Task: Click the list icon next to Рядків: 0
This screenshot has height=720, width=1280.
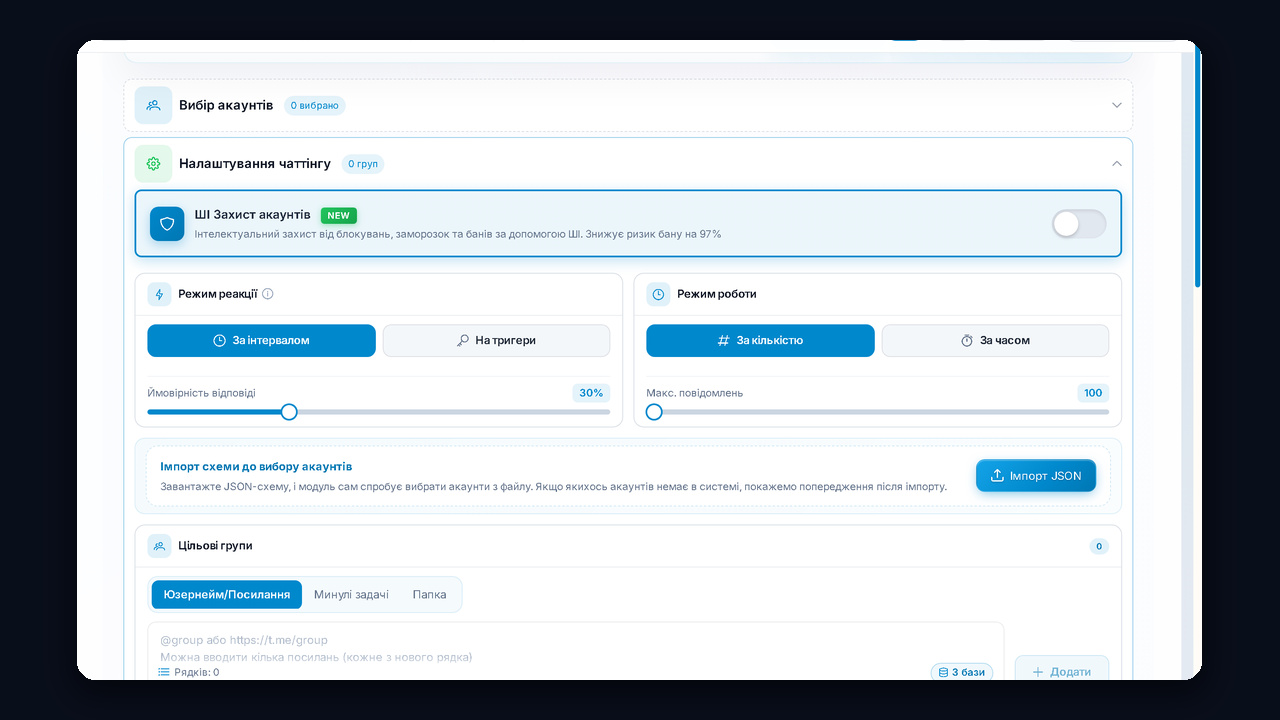Action: [165, 672]
